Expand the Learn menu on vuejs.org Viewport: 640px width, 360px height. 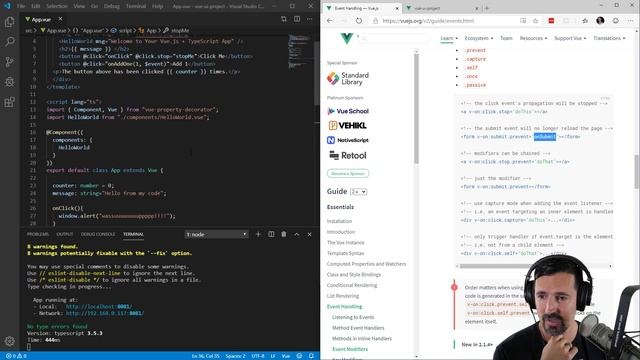click(449, 38)
